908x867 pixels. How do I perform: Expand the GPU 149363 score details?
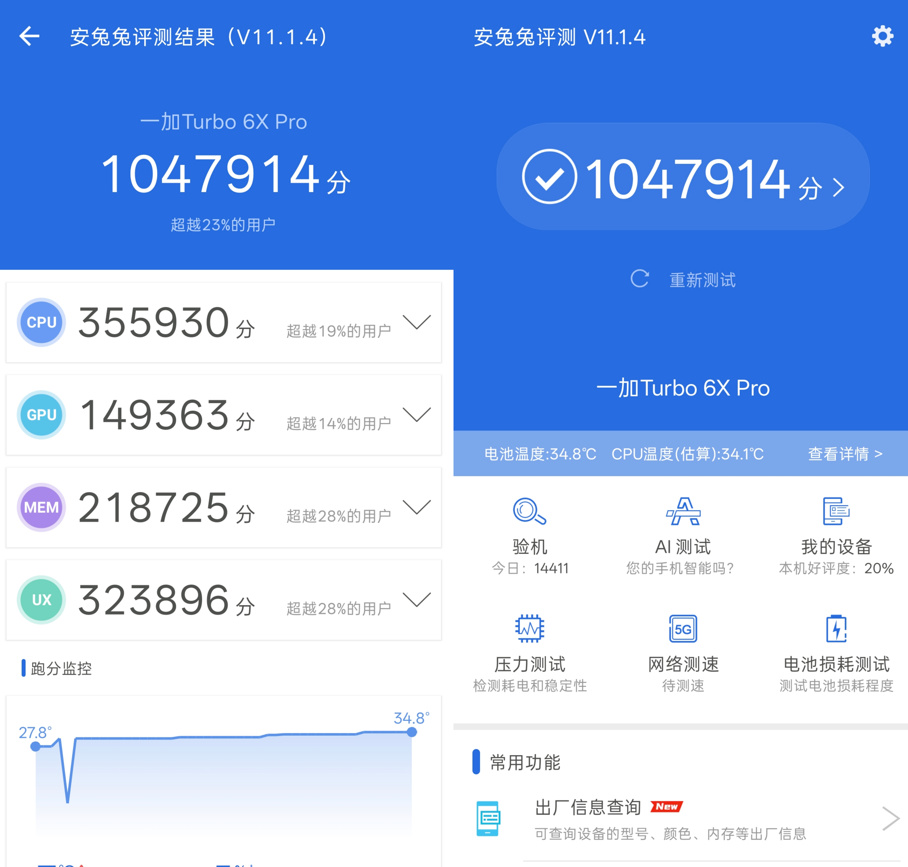click(x=417, y=415)
